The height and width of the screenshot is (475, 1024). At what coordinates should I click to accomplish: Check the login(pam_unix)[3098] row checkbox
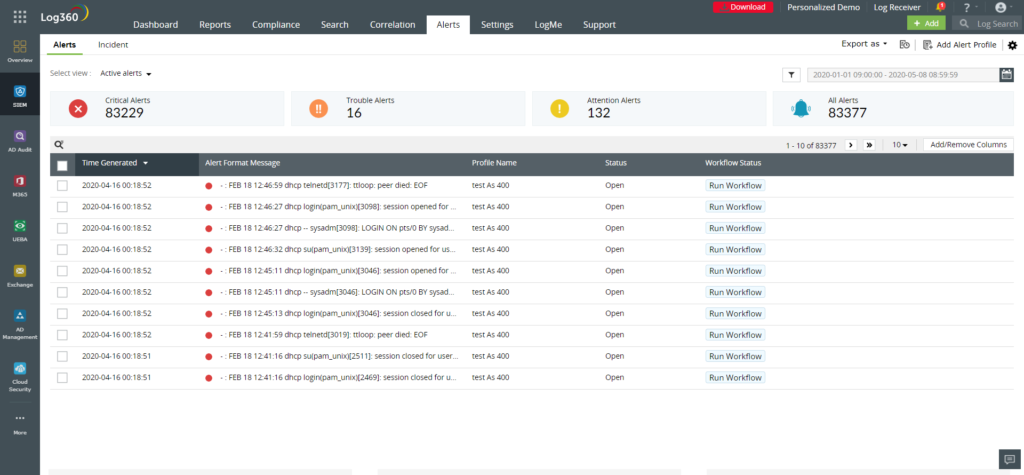pos(62,207)
